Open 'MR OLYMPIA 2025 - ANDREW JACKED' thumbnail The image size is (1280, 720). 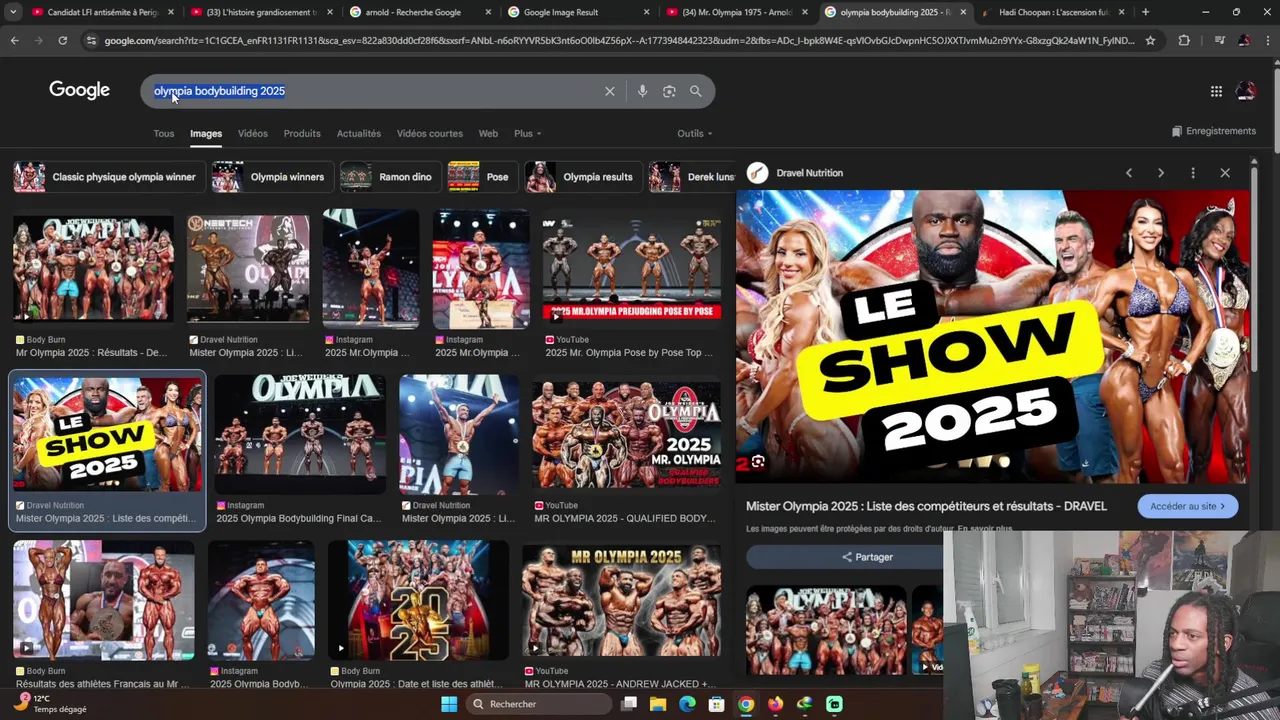tap(621, 599)
